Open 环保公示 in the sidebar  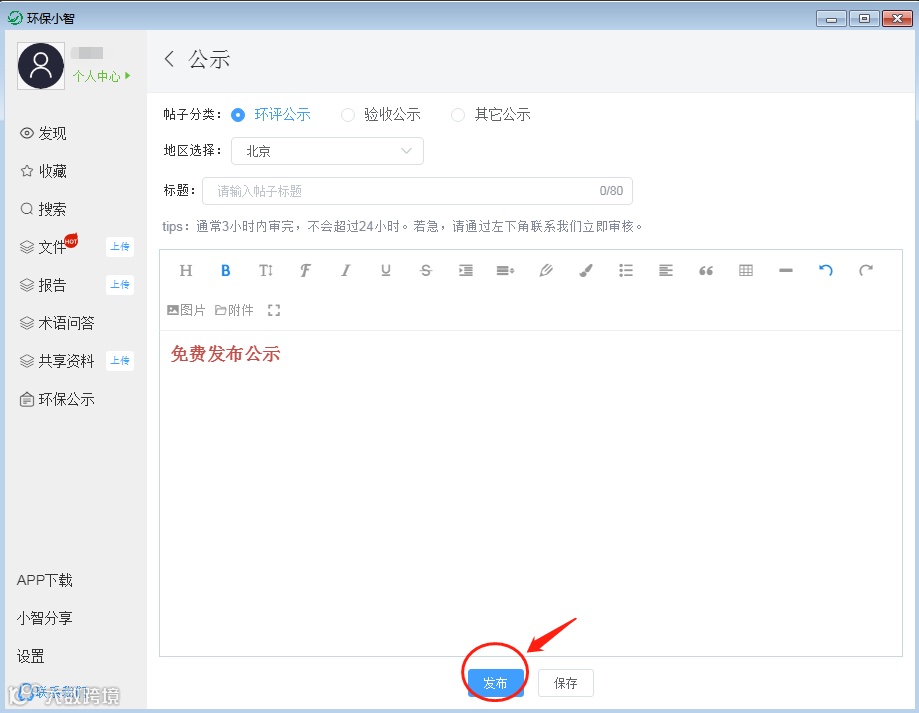[x=57, y=400]
